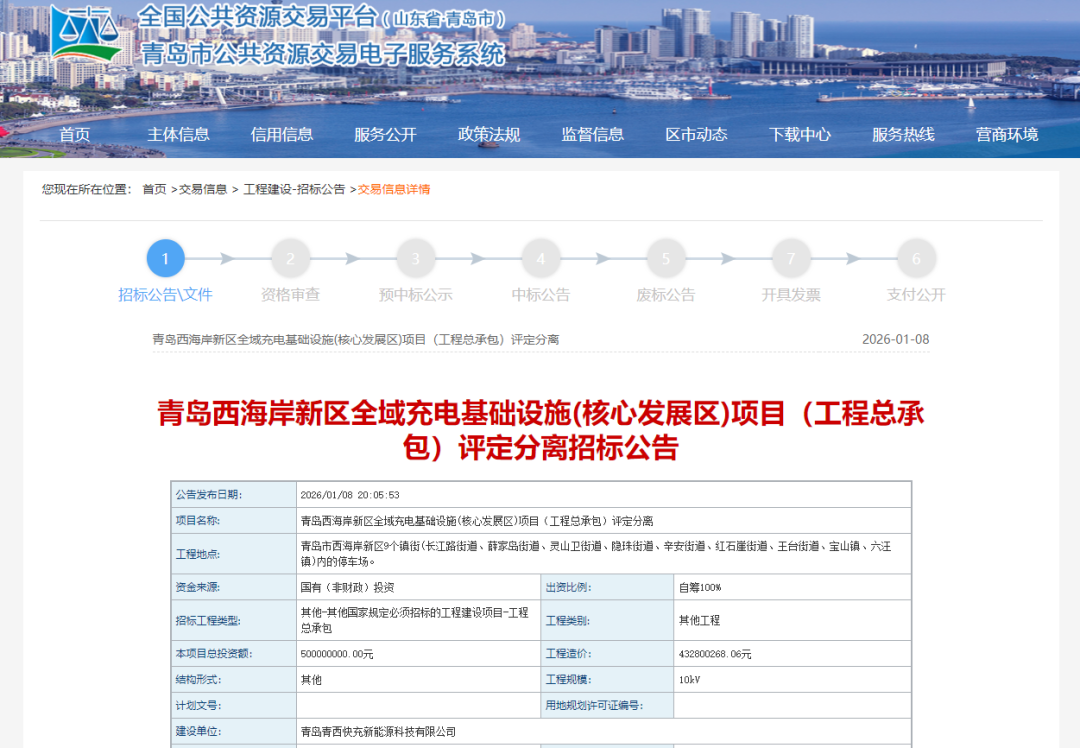1080x748 pixels.
Task: Click the 出资比例 label cell
Action: click(x=607, y=587)
